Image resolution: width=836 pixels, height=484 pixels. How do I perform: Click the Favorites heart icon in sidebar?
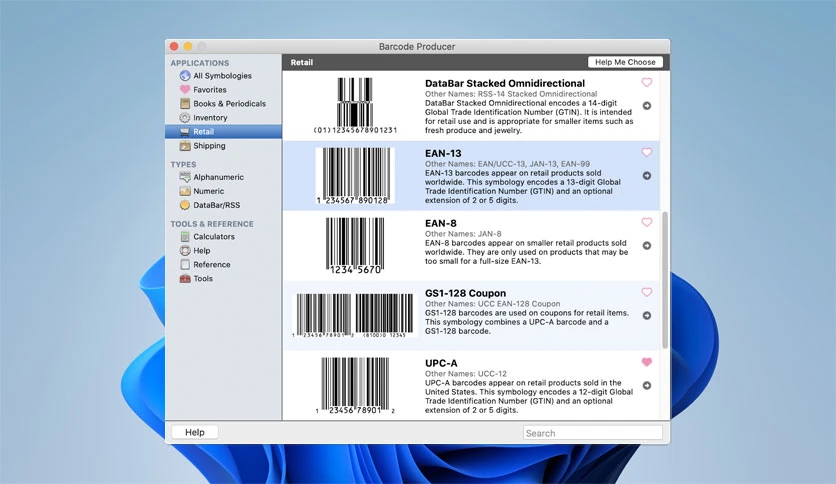pyautogui.click(x=185, y=90)
